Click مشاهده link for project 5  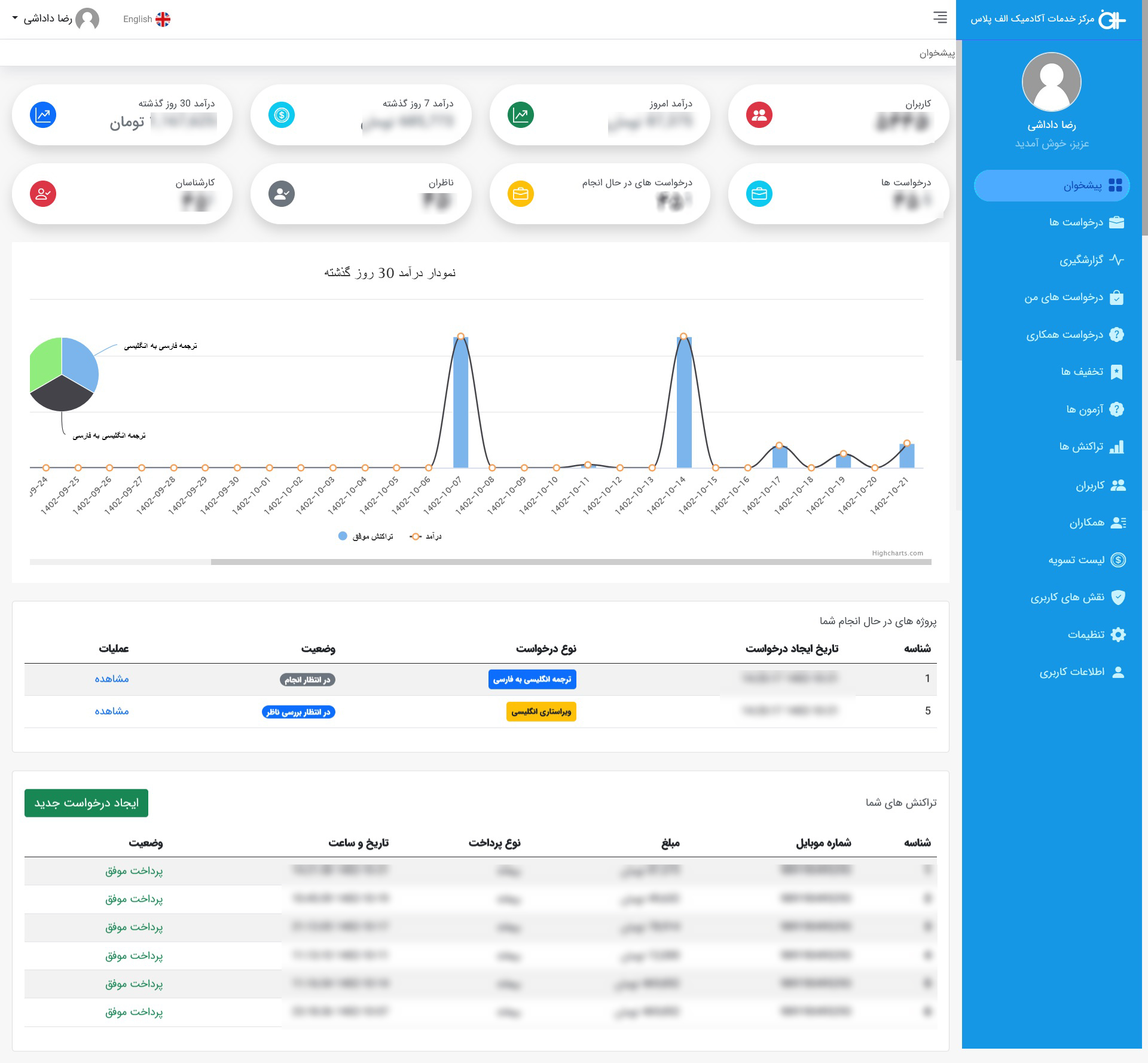112,711
